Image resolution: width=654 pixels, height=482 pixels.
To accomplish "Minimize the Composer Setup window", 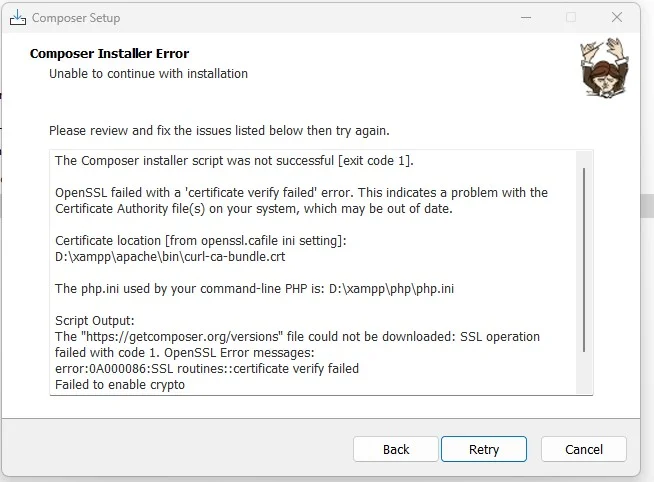I will coord(526,18).
